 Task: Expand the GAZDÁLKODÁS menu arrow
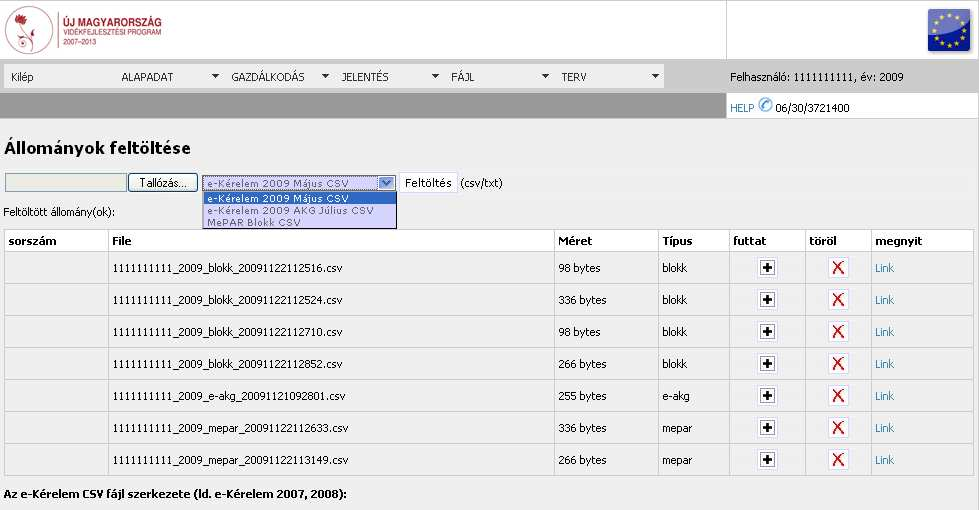click(x=325, y=76)
